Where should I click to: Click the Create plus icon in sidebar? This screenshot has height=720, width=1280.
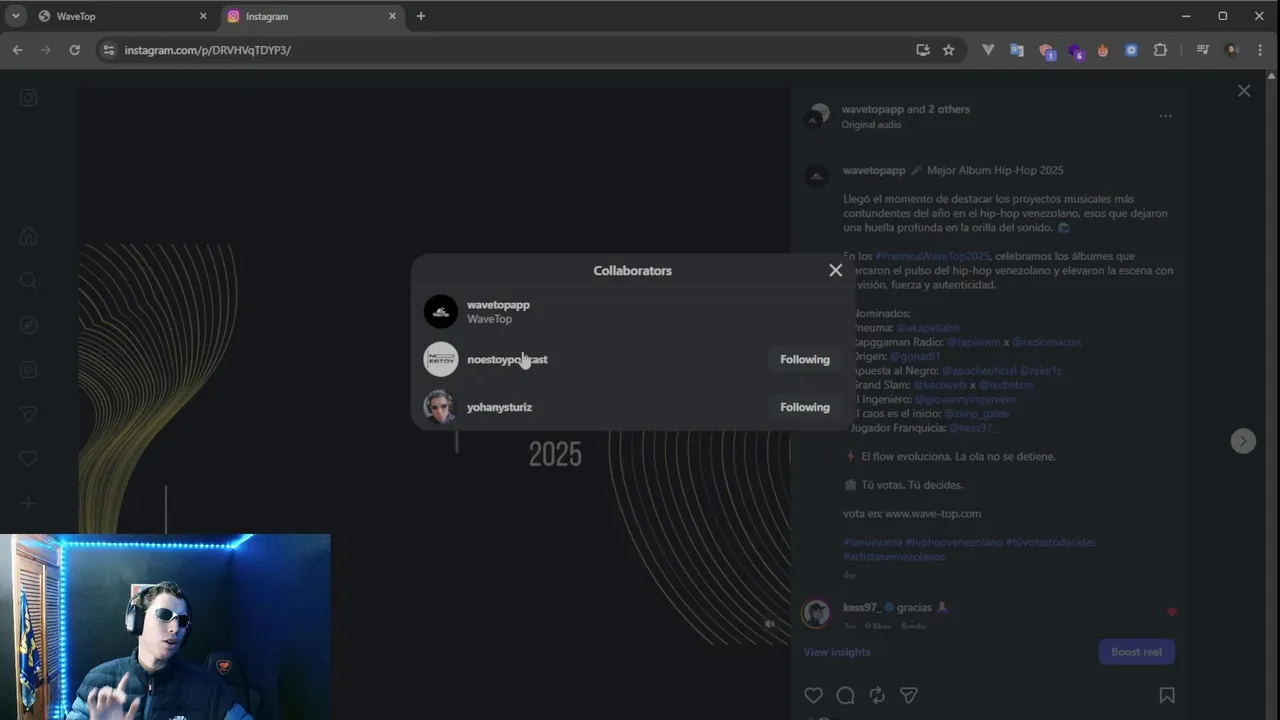coord(29,503)
